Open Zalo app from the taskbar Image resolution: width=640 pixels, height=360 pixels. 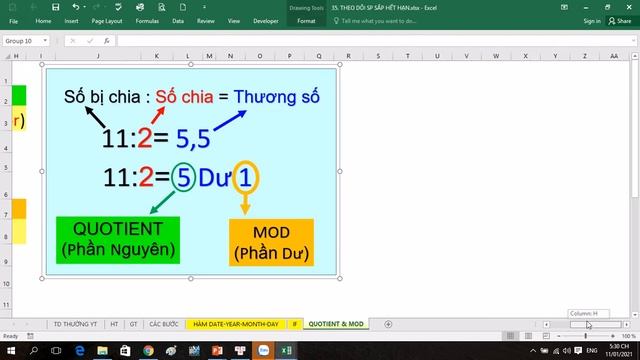pos(263,351)
